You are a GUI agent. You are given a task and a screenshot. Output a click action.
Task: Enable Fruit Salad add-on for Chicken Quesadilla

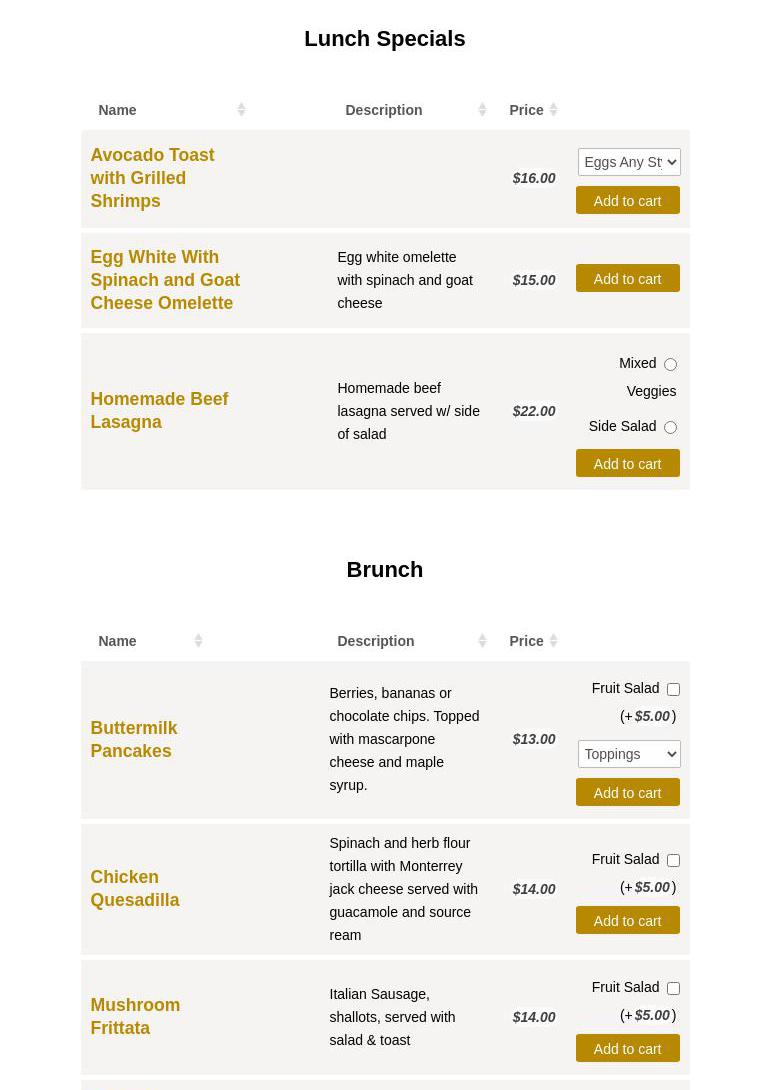click(x=673, y=861)
